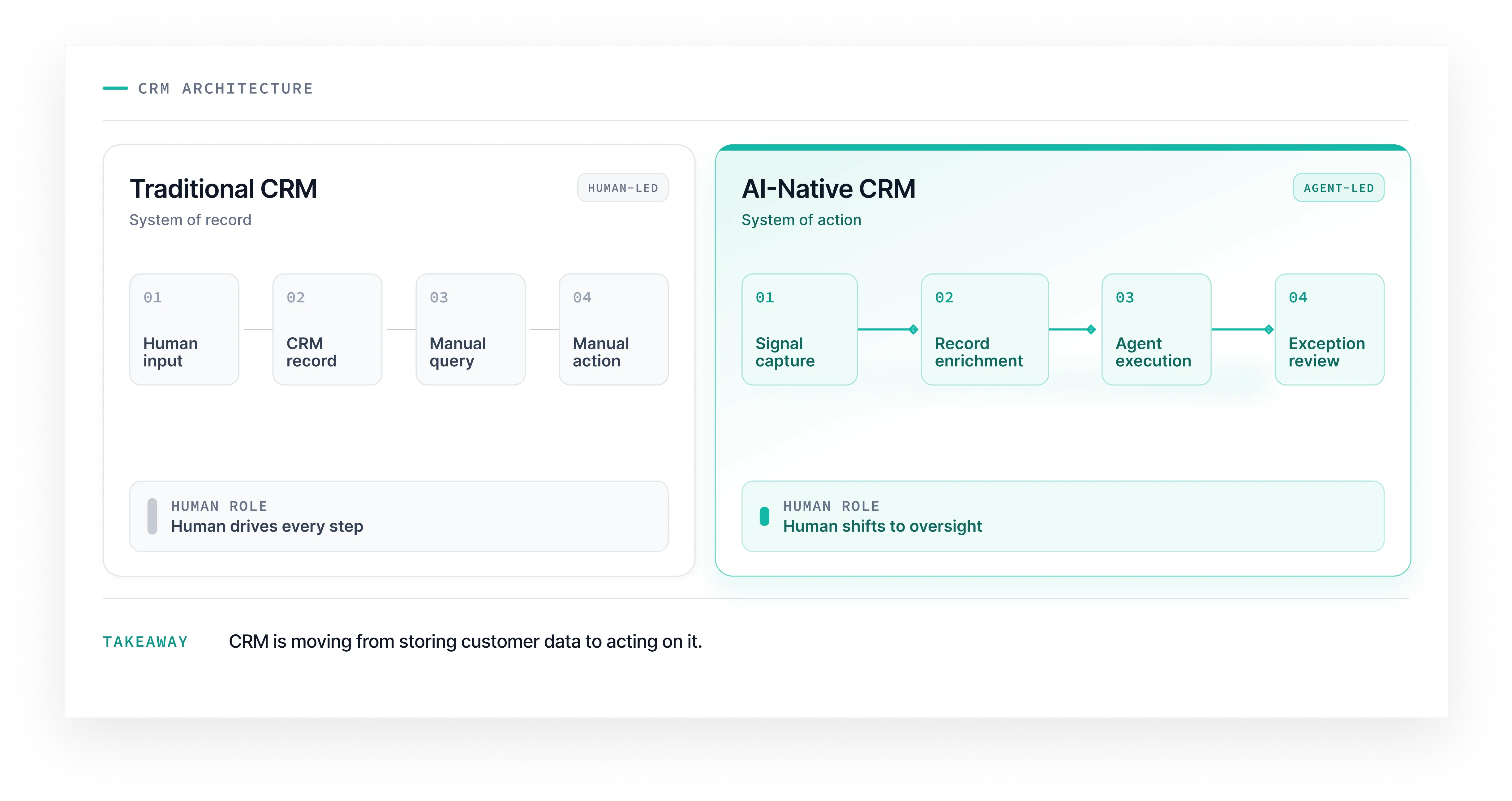Click the teal pill marker beside Human shifts to oversight
Screen dimensions: 1512x801
tap(764, 516)
